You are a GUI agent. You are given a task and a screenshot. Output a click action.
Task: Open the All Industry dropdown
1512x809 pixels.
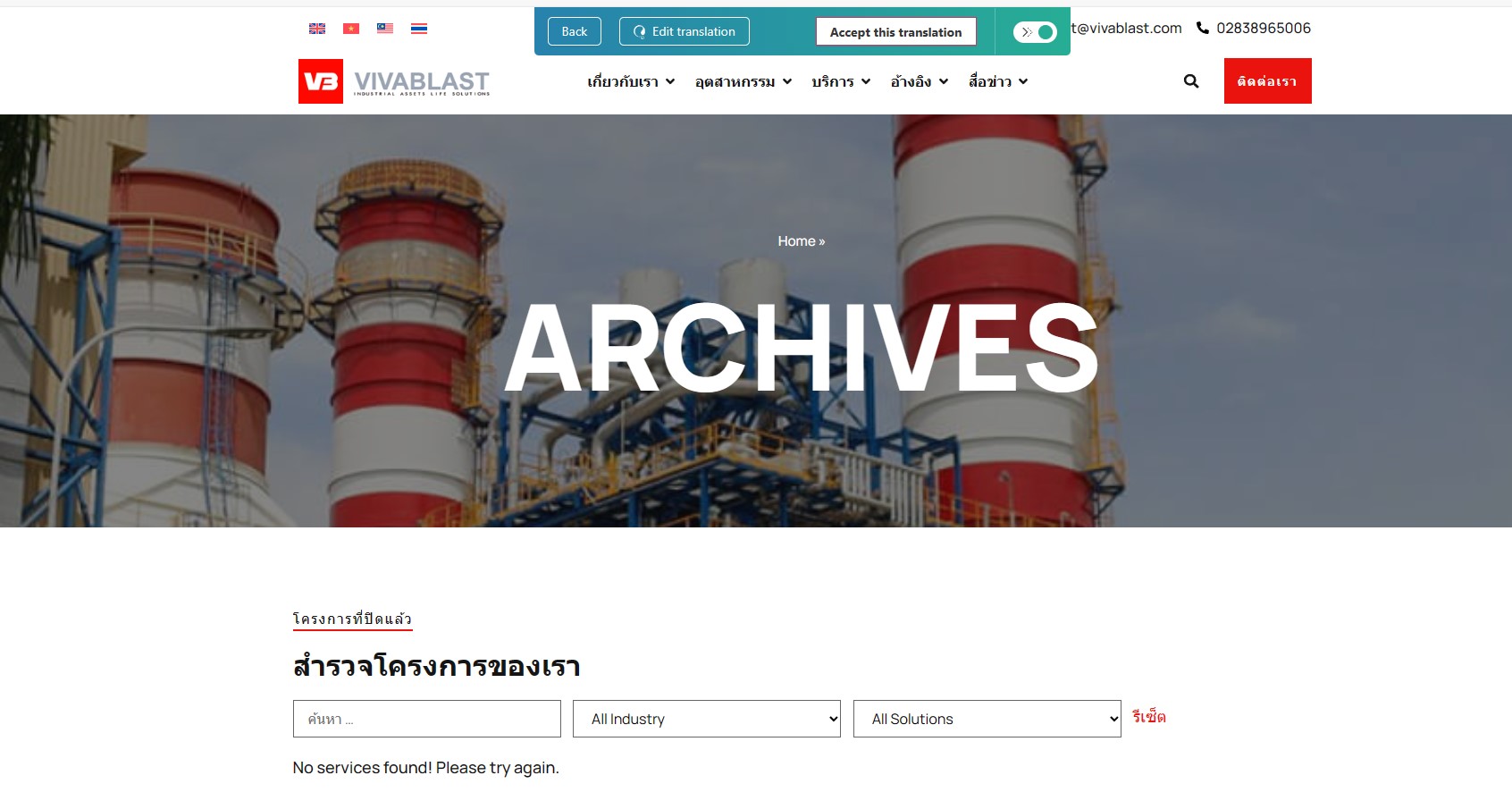pyautogui.click(x=707, y=719)
